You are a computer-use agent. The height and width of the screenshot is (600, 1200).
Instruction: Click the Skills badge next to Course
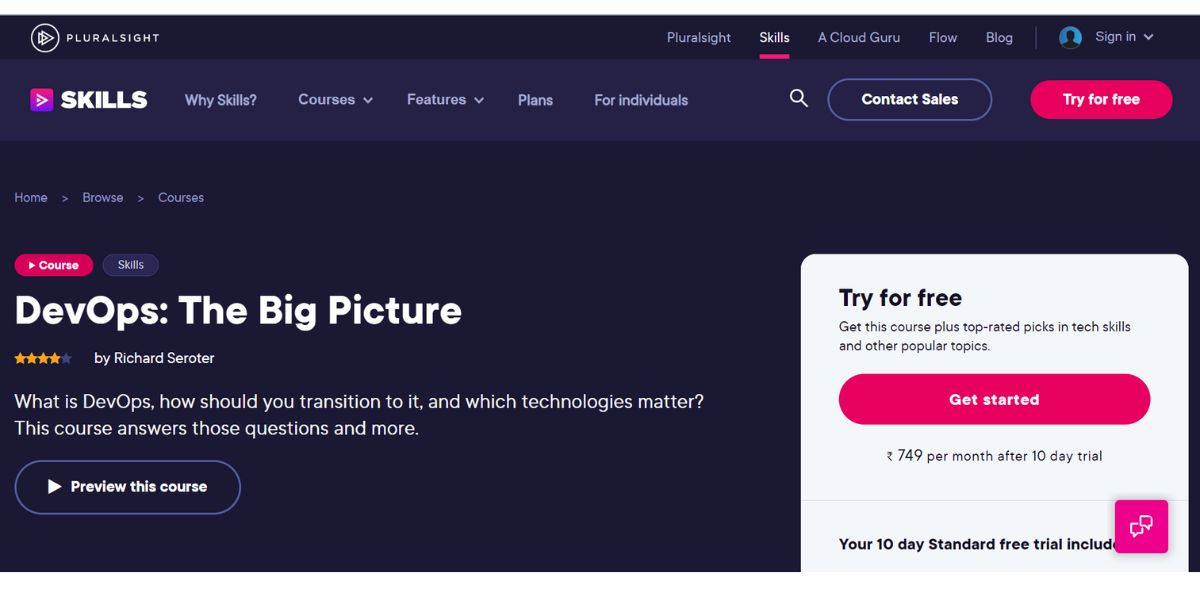[x=130, y=264]
